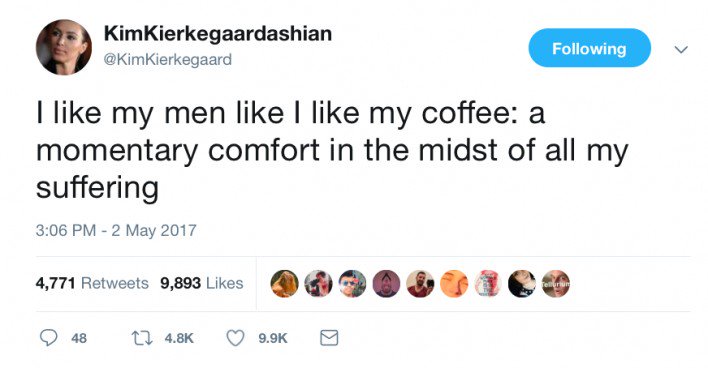Click the reply speech bubble icon

click(49, 338)
